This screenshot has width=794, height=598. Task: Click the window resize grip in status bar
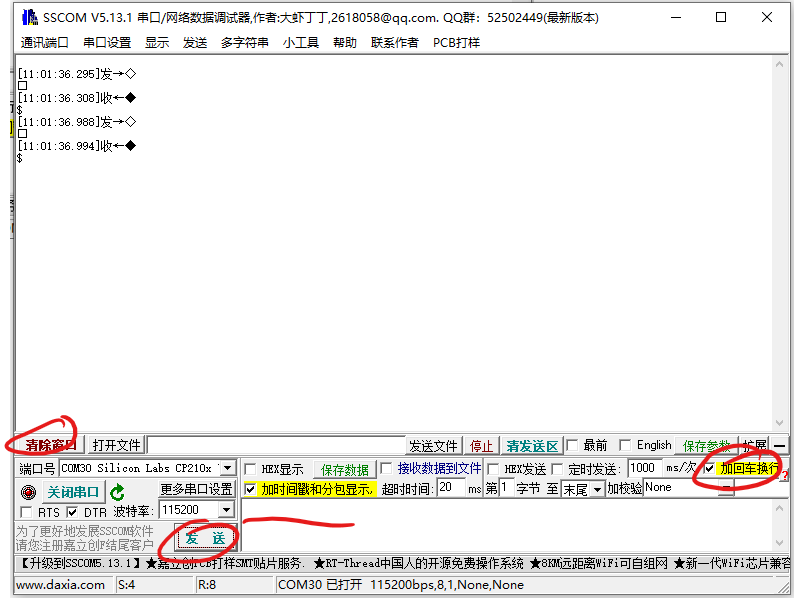coord(783,587)
